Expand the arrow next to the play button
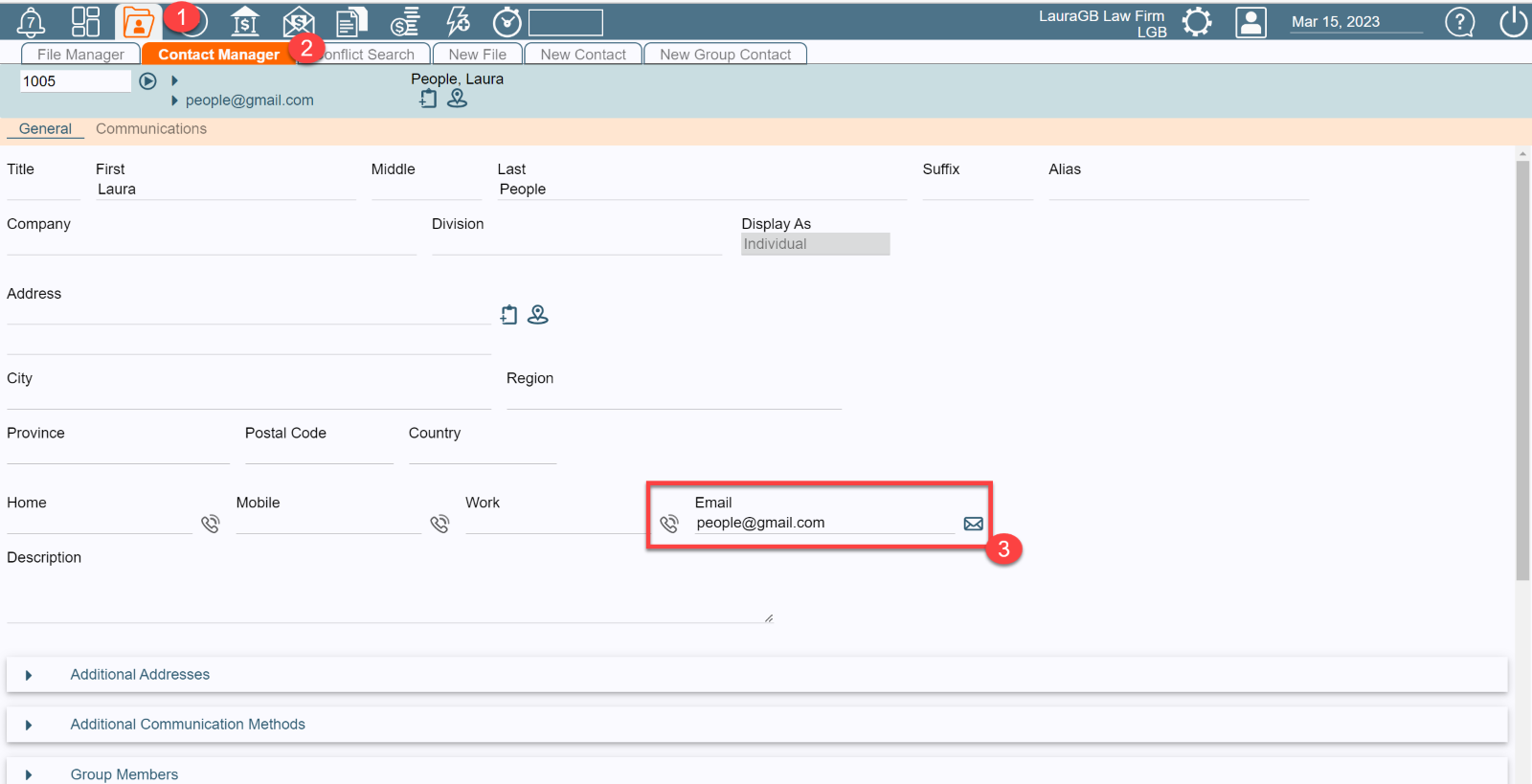 (x=174, y=80)
